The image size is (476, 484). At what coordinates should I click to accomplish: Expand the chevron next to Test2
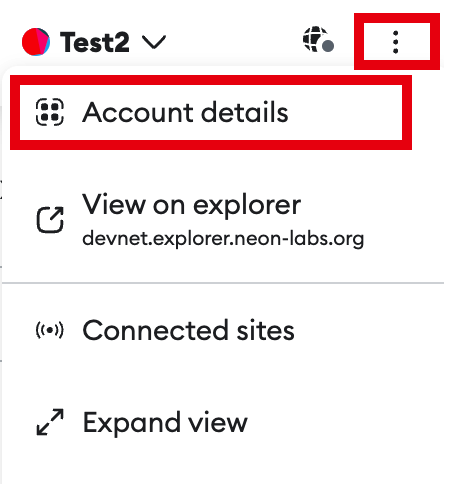click(154, 42)
